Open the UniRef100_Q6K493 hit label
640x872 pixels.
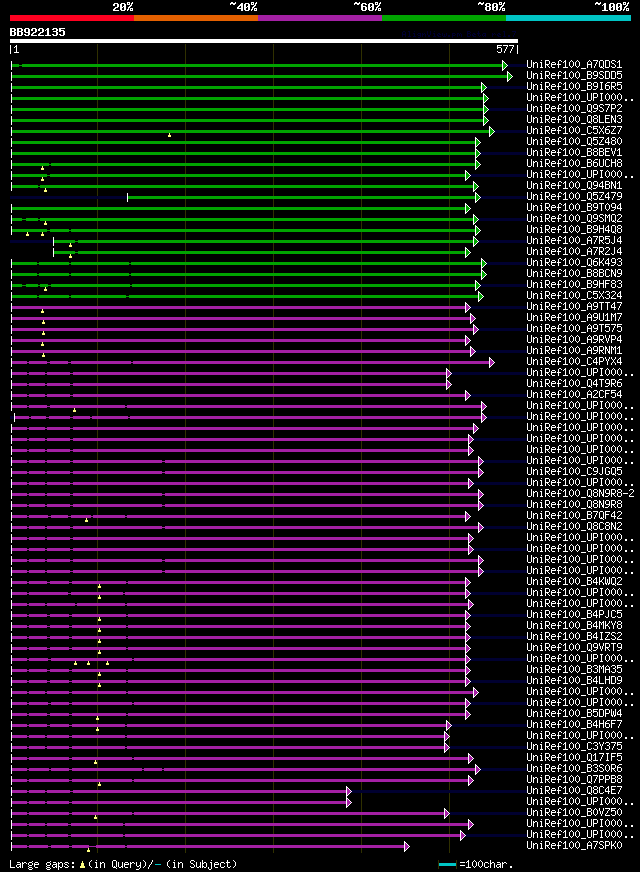(x=574, y=262)
